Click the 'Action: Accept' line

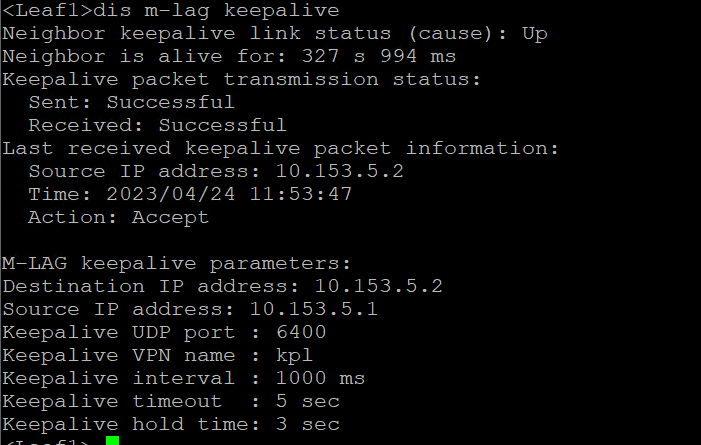(x=118, y=217)
